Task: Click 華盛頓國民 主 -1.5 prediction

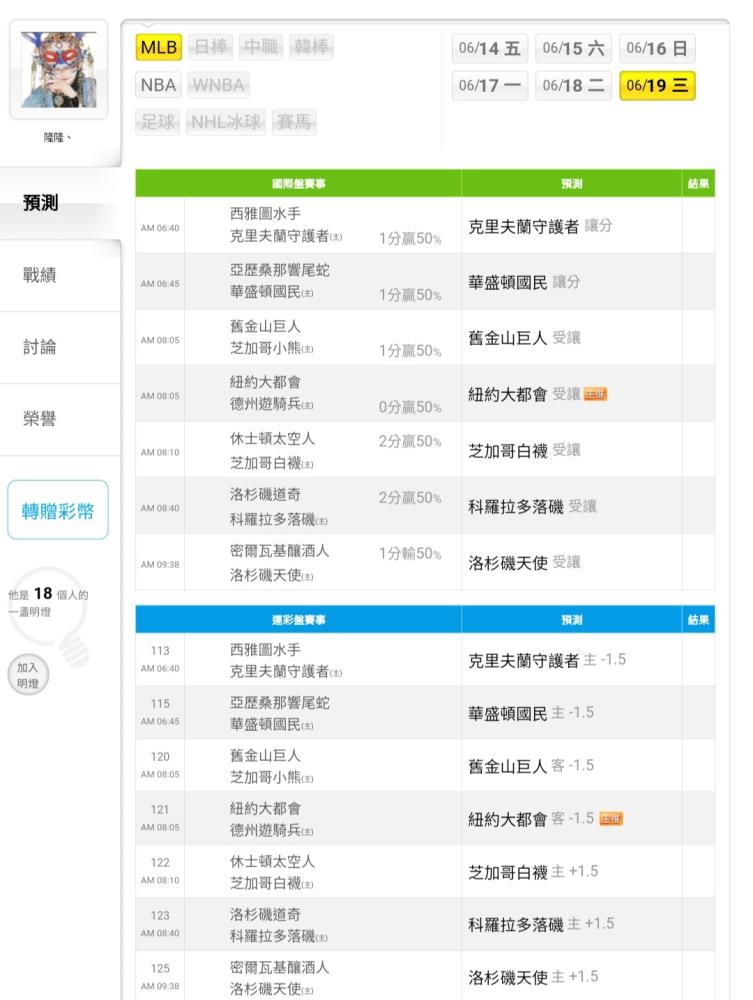Action: tap(531, 714)
